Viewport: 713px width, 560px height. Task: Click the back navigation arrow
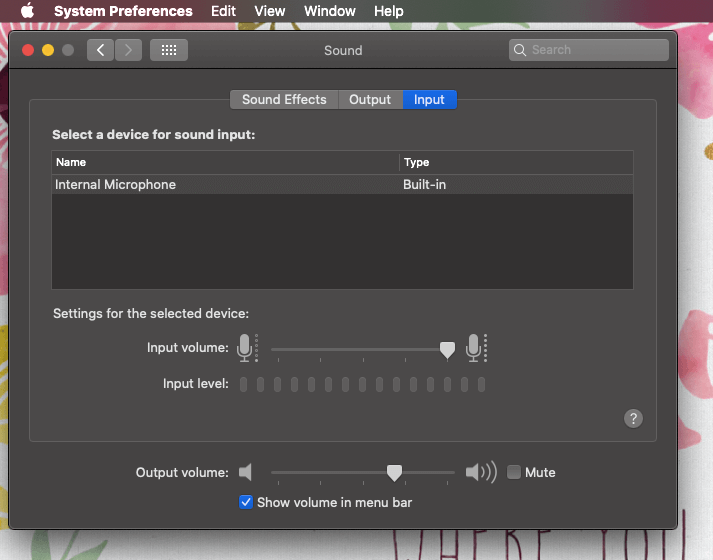101,50
